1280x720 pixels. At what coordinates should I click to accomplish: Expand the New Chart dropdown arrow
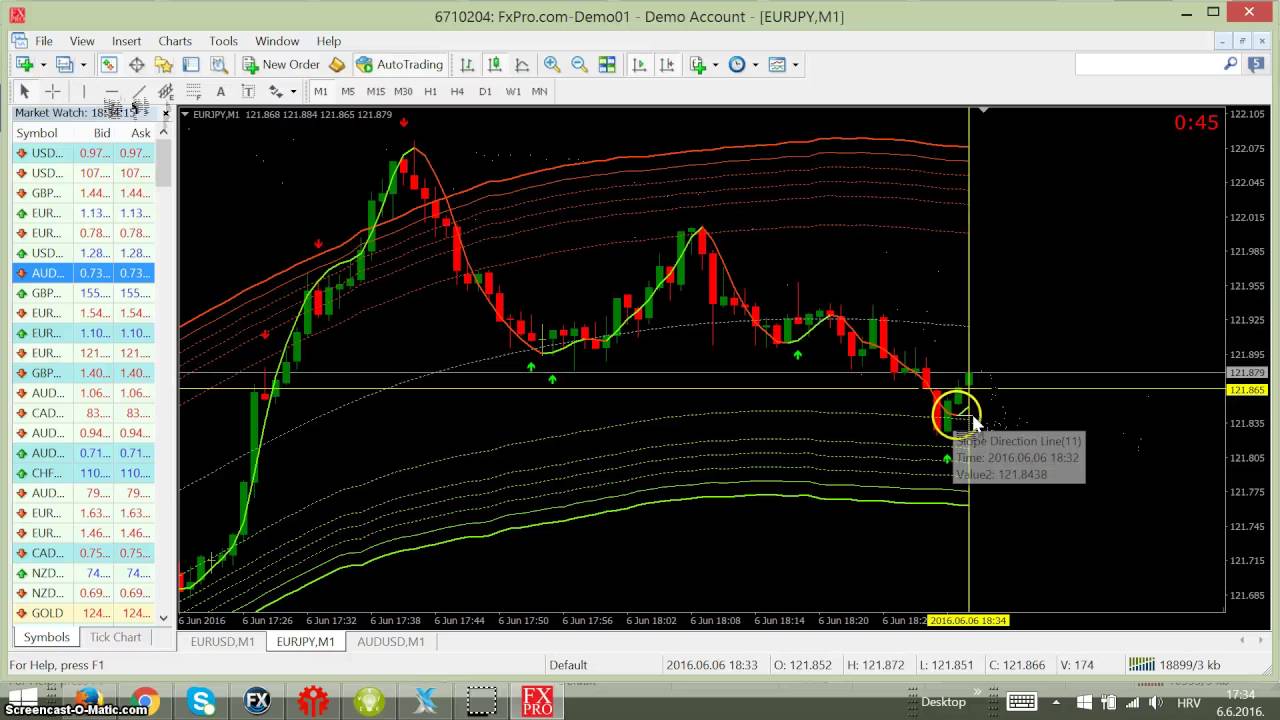click(43, 65)
